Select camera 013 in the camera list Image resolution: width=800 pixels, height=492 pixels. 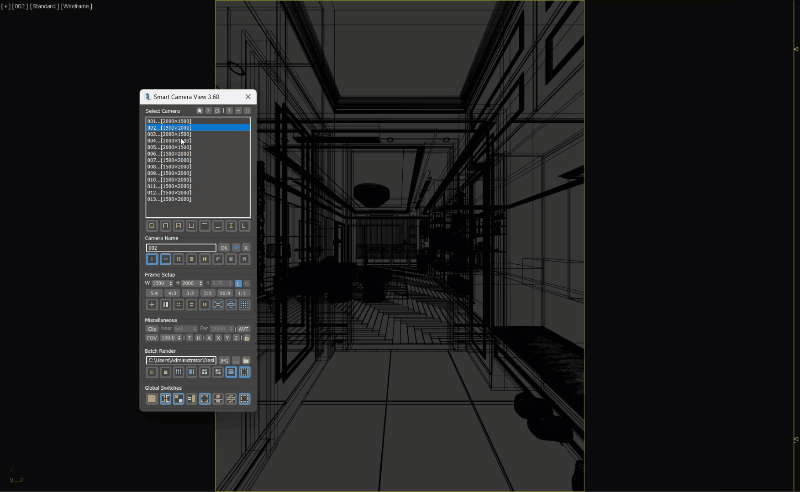168,199
